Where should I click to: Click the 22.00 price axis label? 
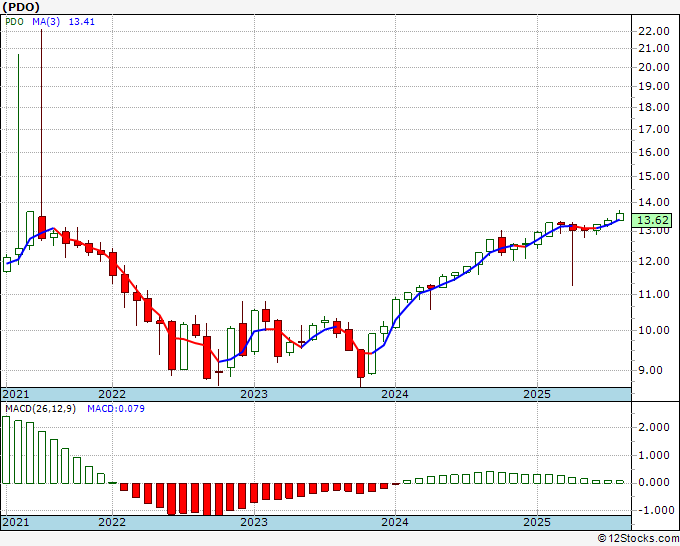coord(654,31)
